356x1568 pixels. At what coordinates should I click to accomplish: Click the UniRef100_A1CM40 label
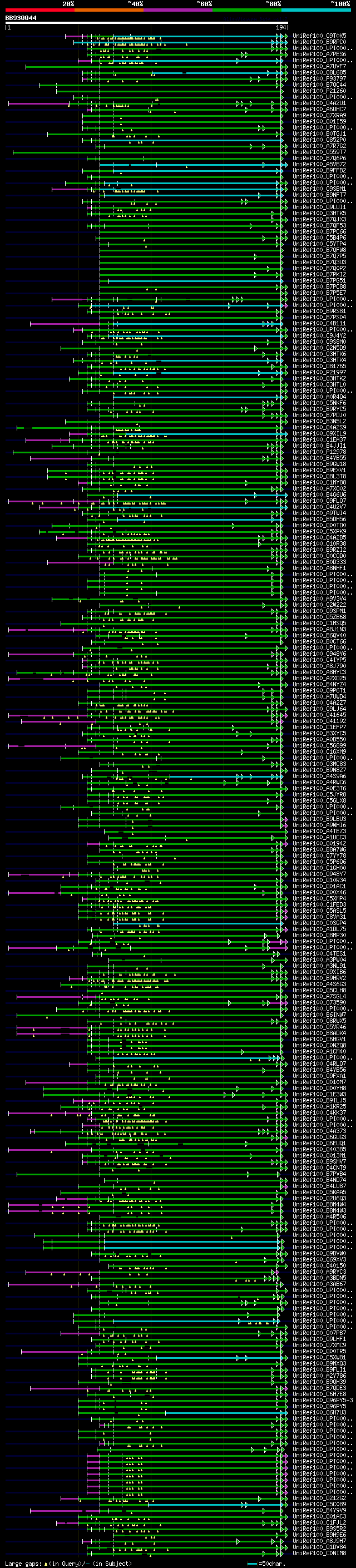click(319, 1052)
